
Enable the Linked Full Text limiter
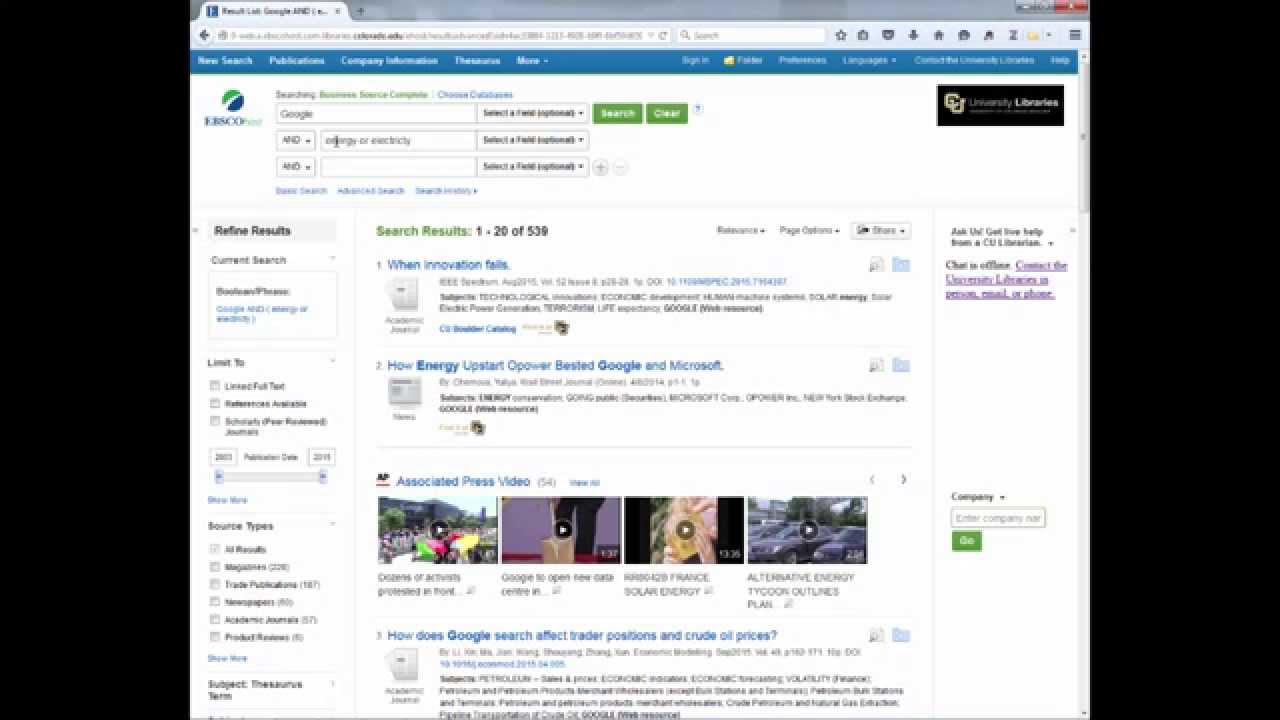tap(215, 386)
